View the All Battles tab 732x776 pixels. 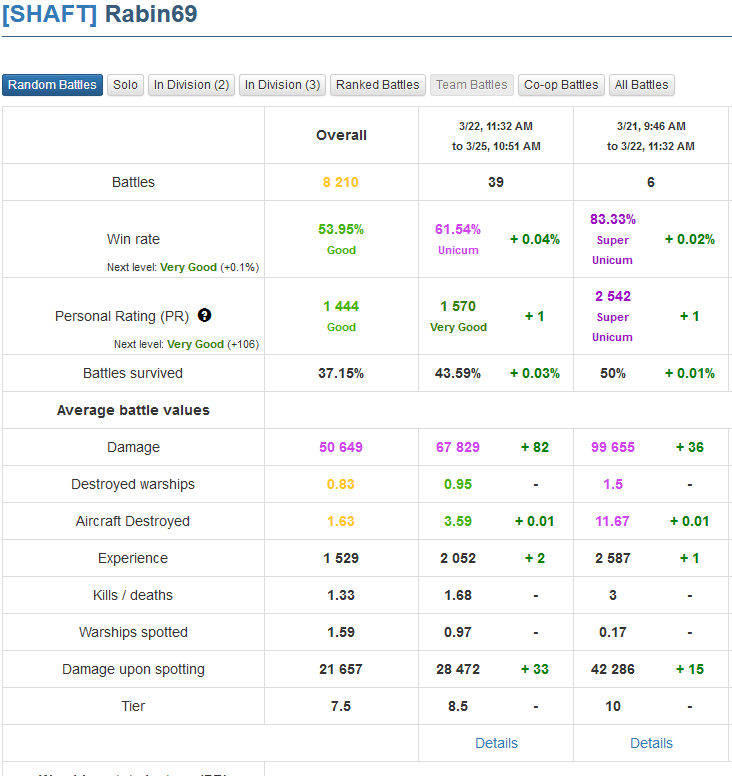(642, 85)
